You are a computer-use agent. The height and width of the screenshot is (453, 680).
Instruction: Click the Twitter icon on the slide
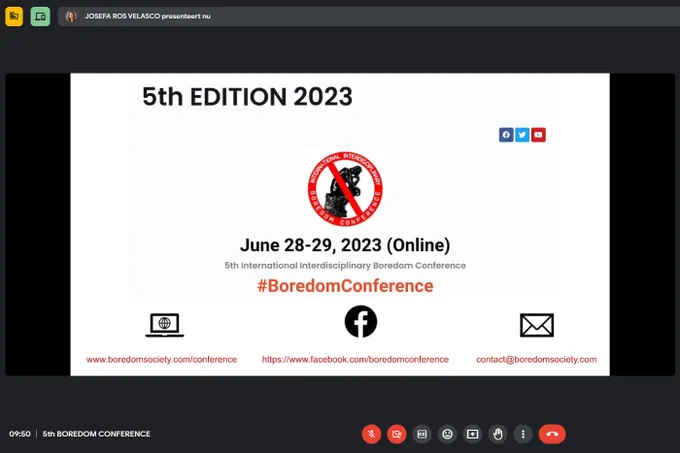click(x=522, y=135)
